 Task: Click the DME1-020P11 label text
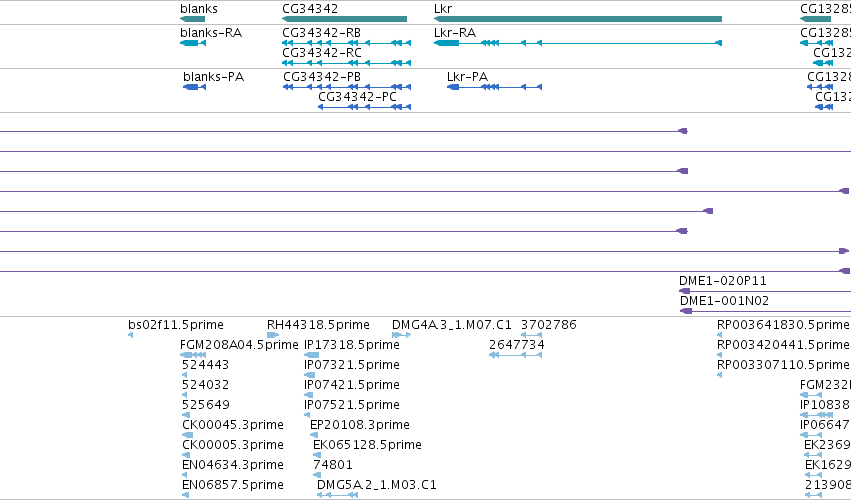723,281
